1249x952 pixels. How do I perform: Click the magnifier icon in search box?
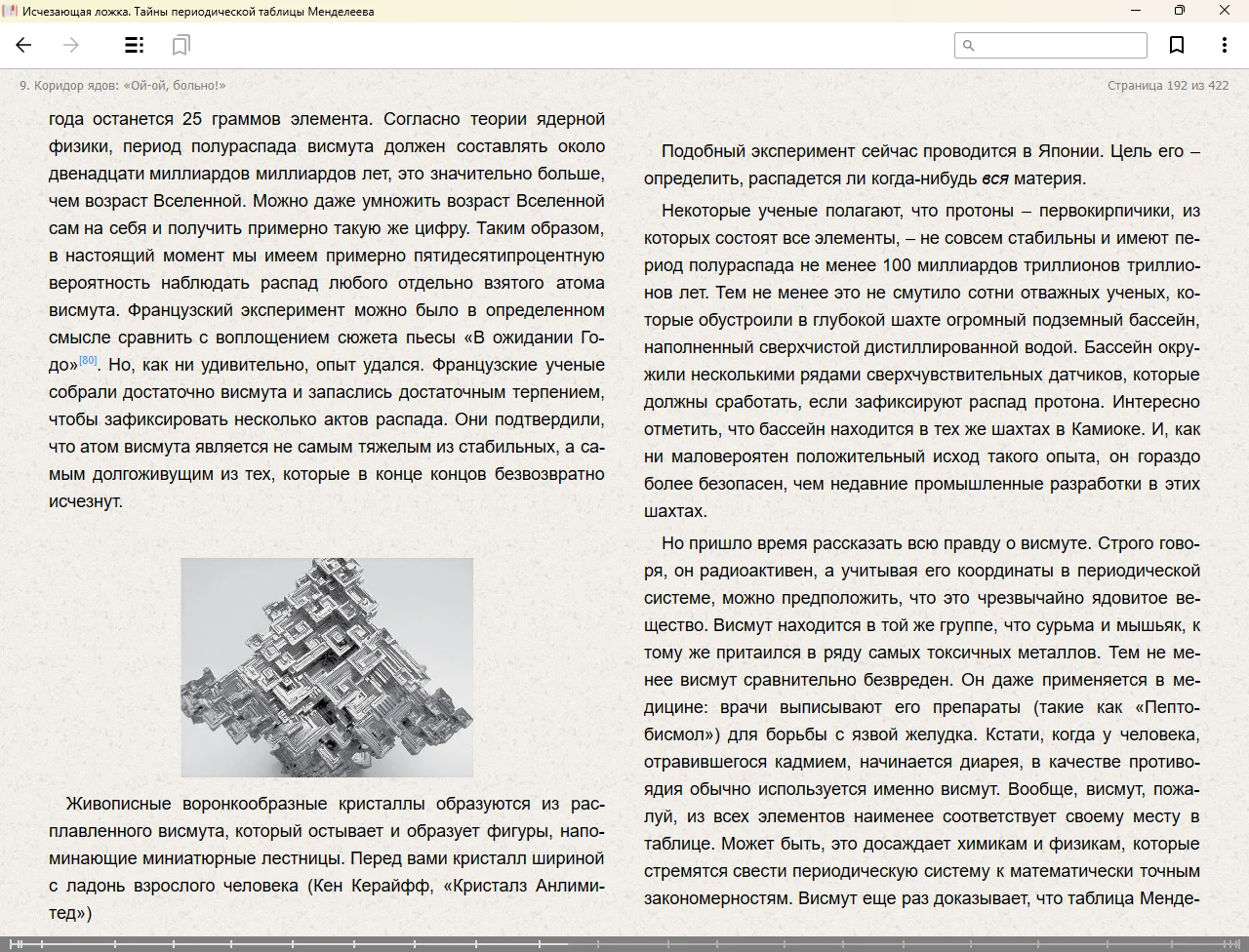[968, 45]
